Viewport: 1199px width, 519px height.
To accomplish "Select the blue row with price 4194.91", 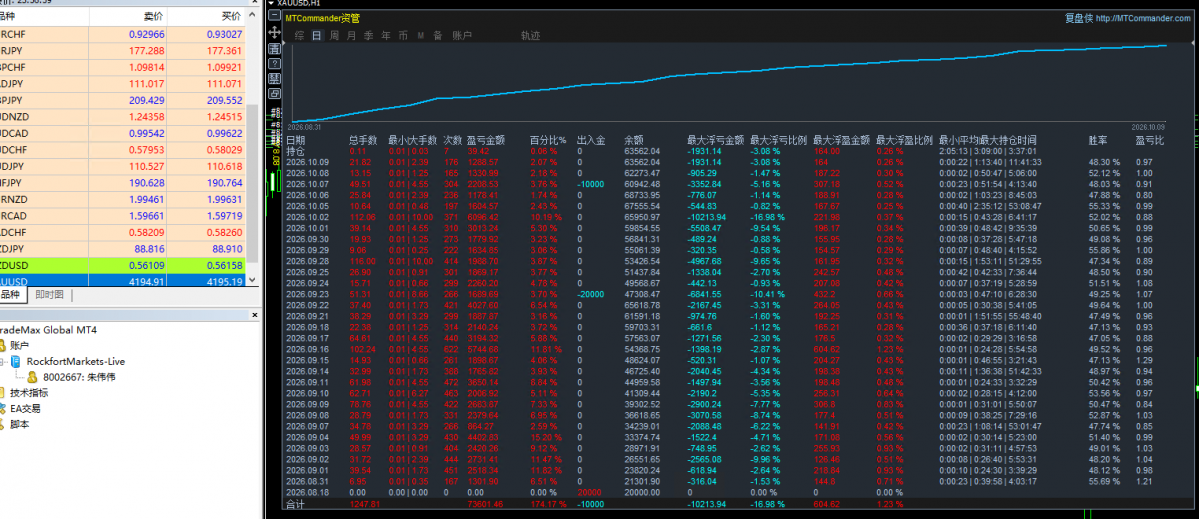I will (x=122, y=281).
